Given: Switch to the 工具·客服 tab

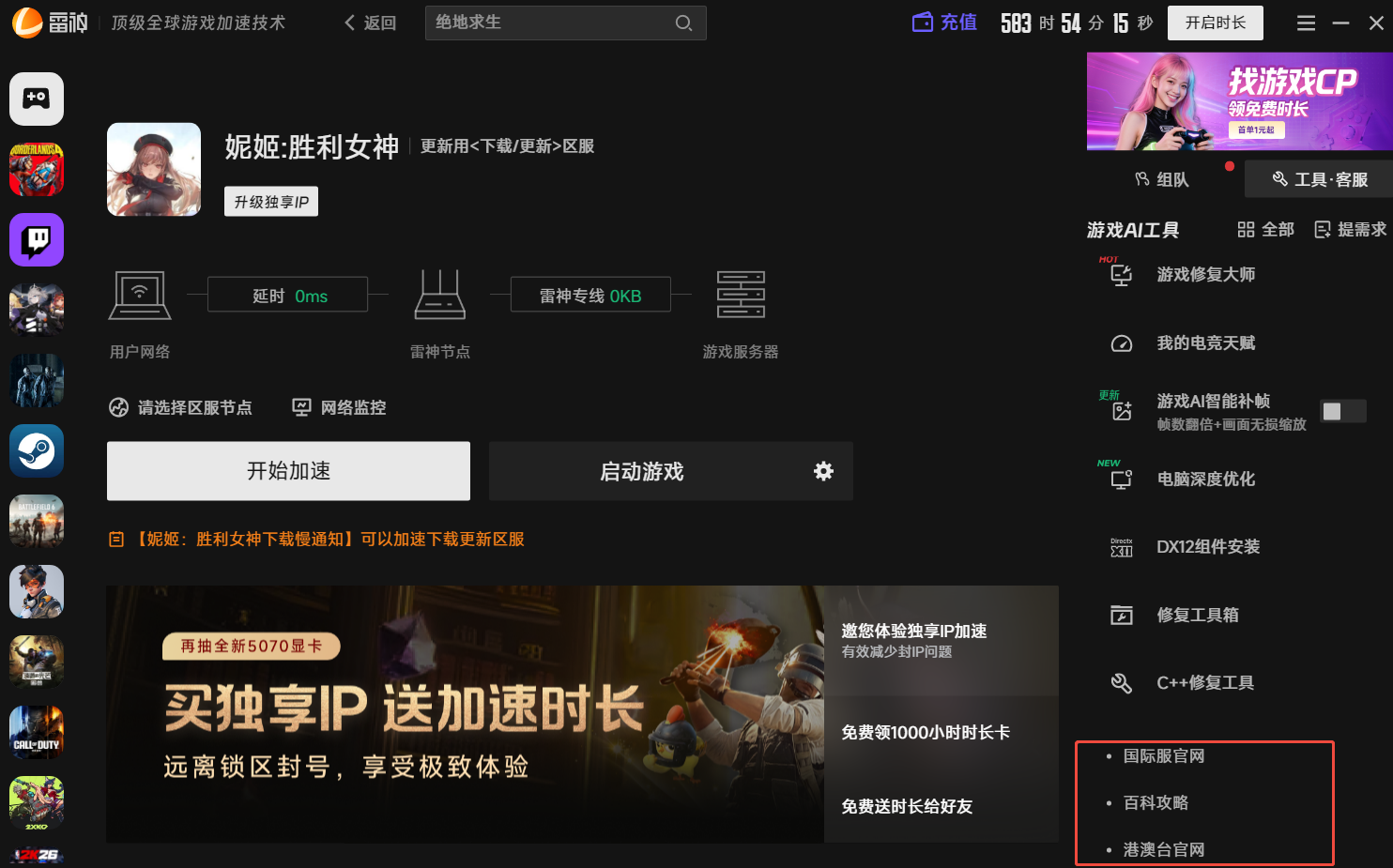Looking at the screenshot, I should (1320, 179).
